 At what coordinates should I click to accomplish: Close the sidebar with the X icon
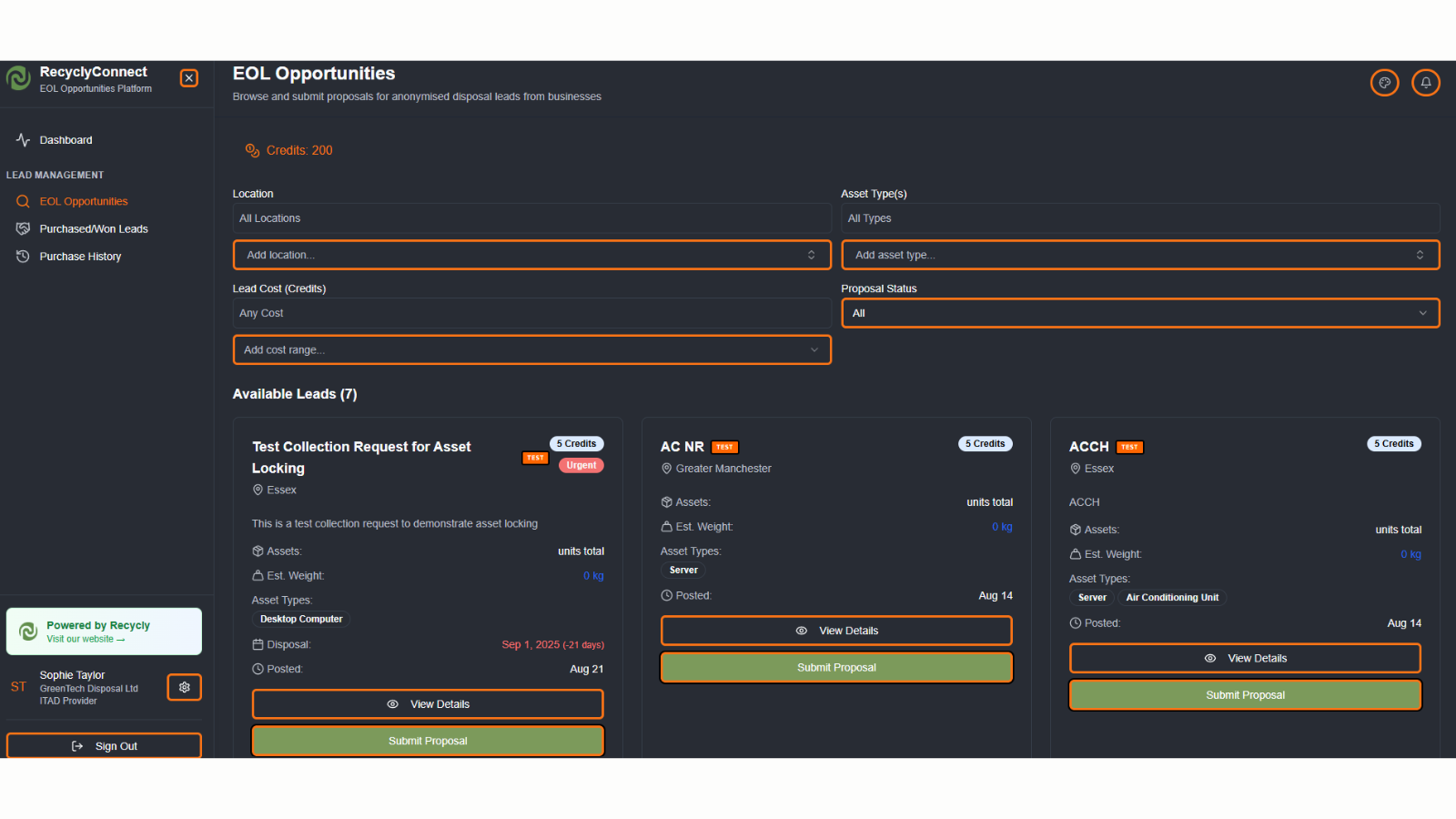189,78
